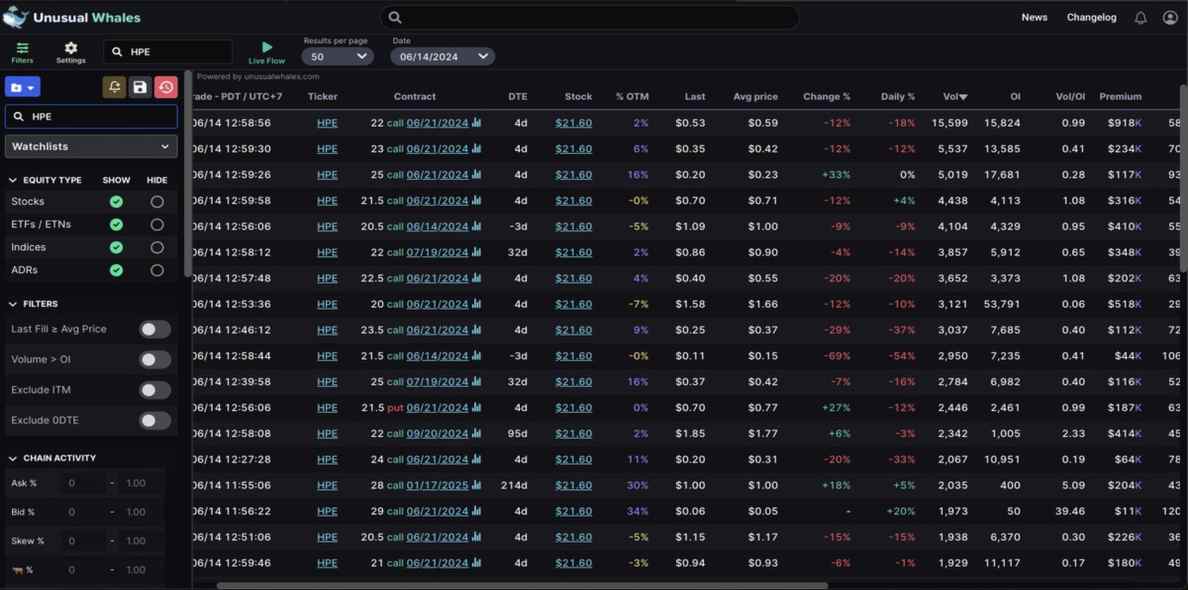This screenshot has height=590, width=1188.
Task: Open chart icon for 21.5 put 06/21/2024
Action: [477, 407]
